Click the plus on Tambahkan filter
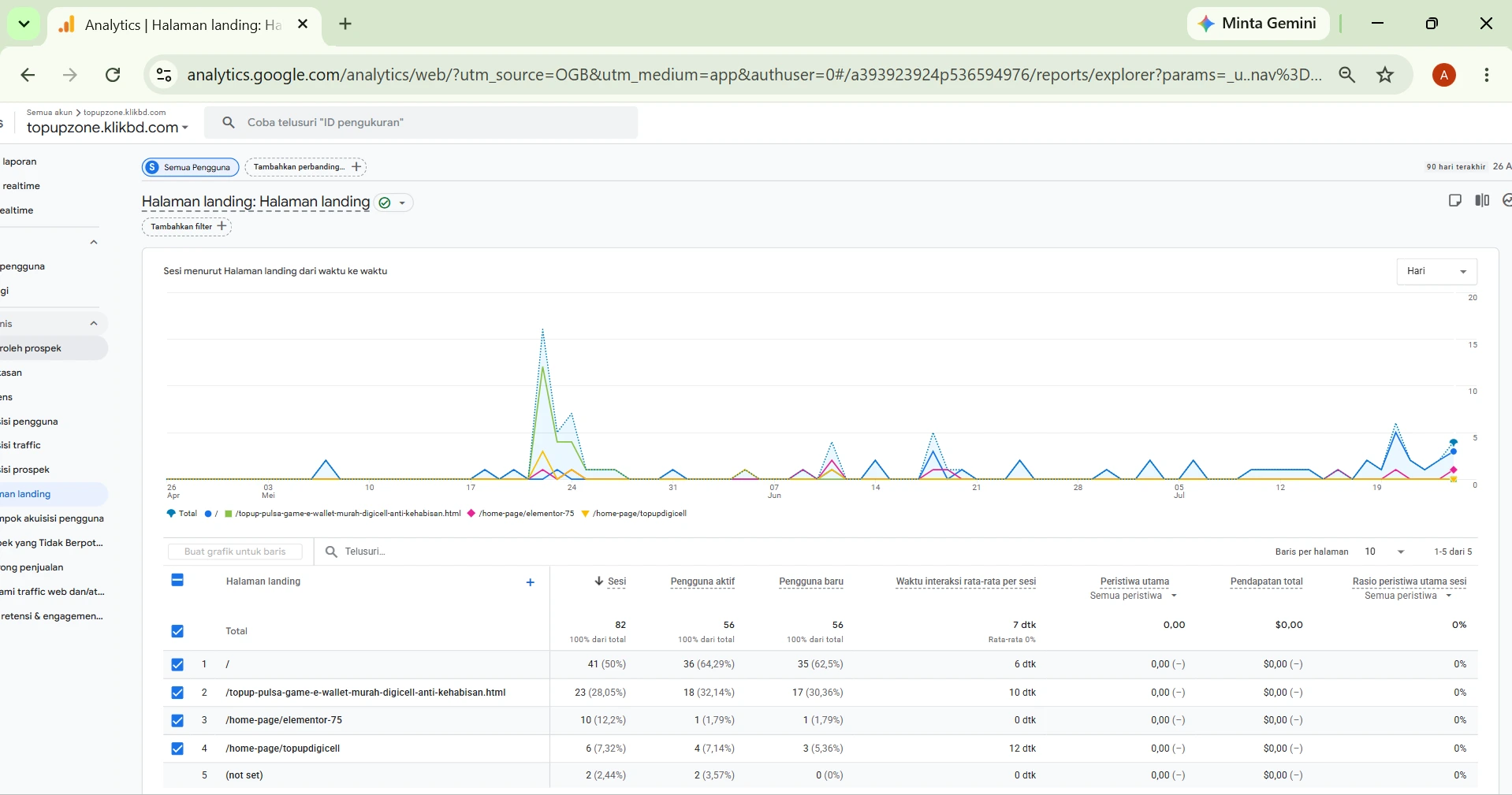This screenshot has height=795, width=1512. 222,226
